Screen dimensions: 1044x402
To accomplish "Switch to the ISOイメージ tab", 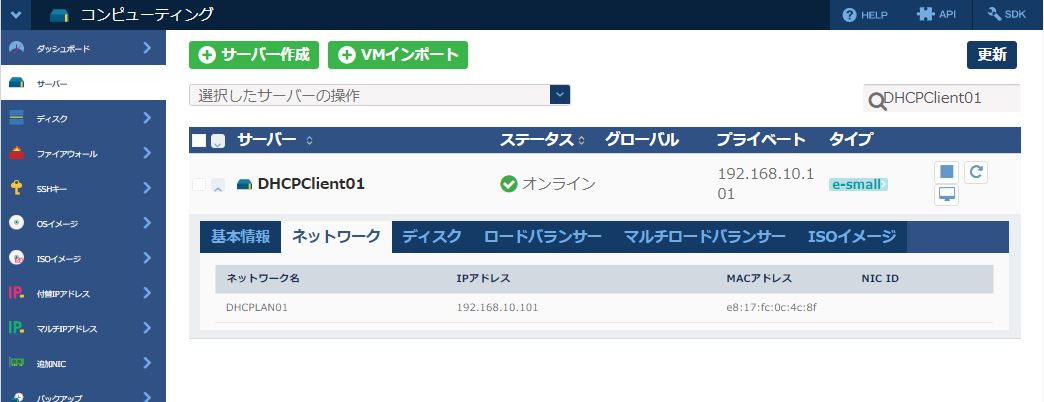I will (852, 237).
